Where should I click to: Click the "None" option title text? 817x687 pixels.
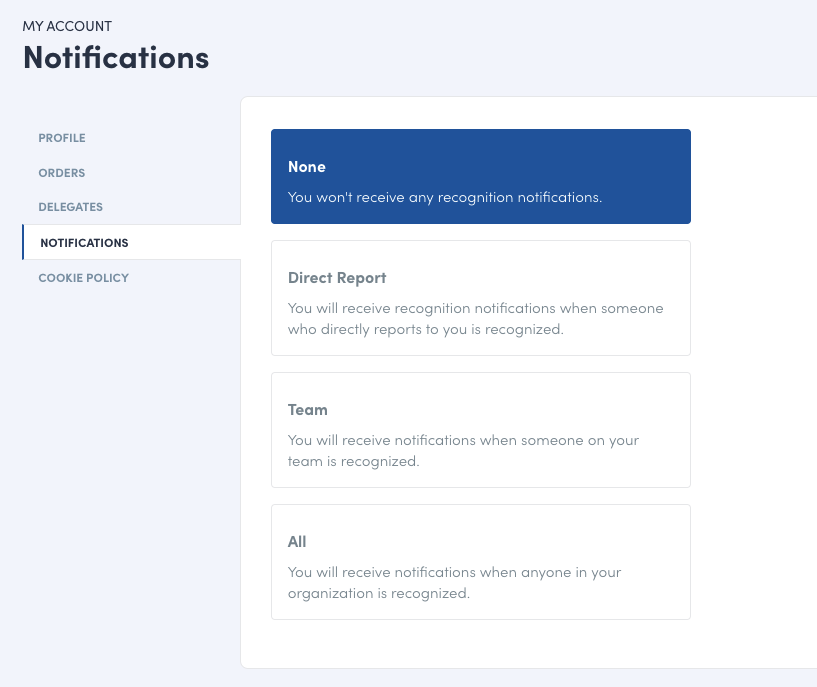(307, 167)
